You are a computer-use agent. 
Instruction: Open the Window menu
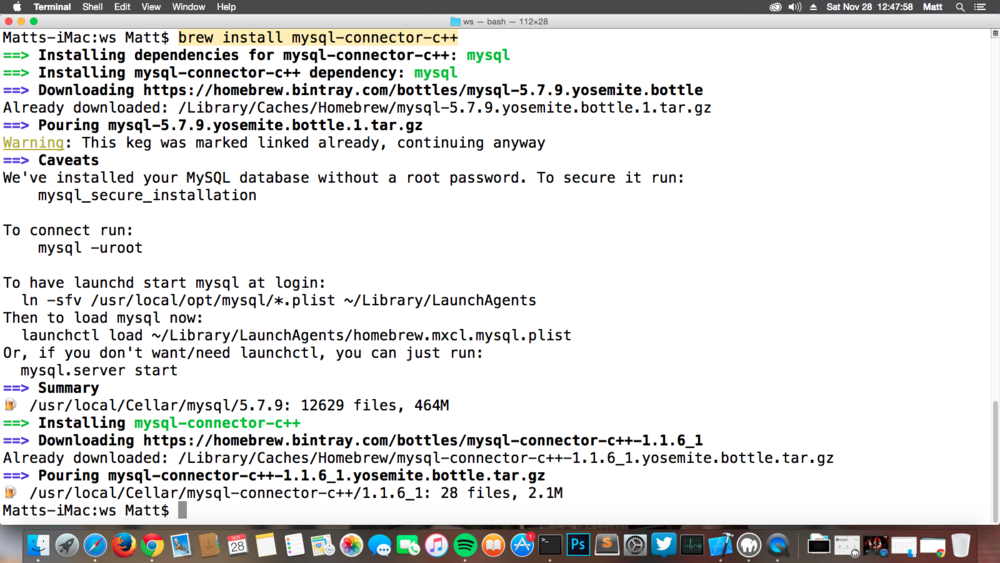coord(188,7)
